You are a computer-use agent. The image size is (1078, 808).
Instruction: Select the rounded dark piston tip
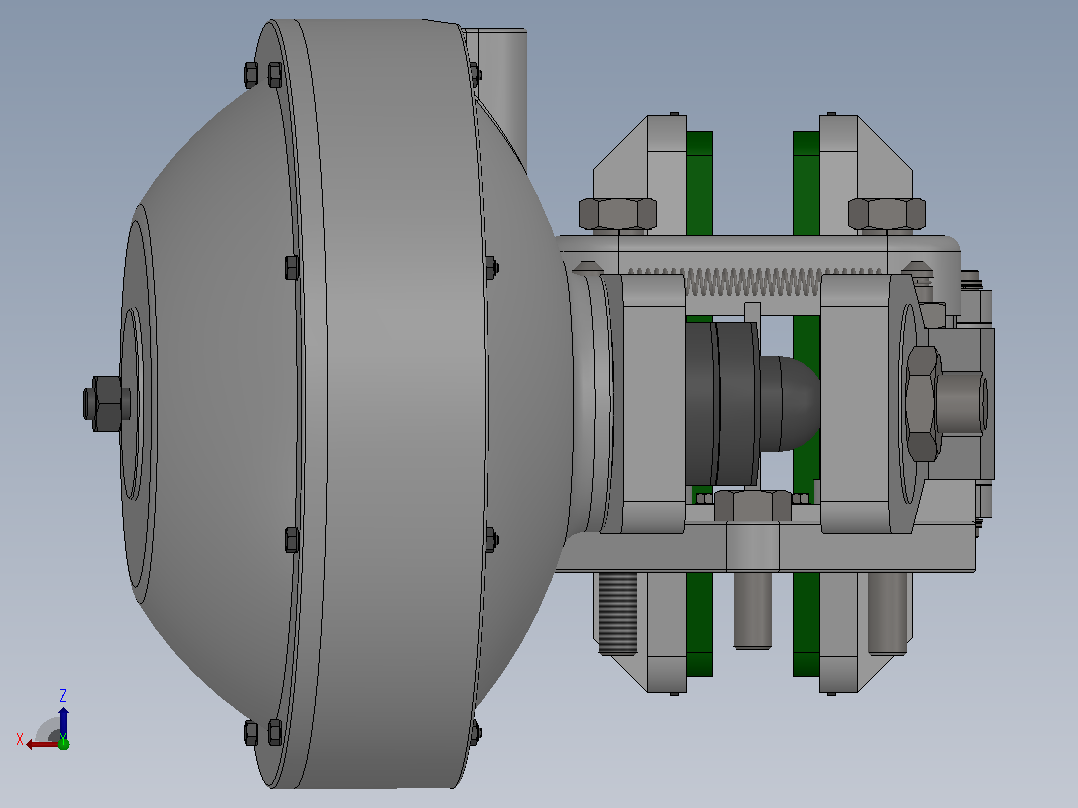tap(789, 404)
